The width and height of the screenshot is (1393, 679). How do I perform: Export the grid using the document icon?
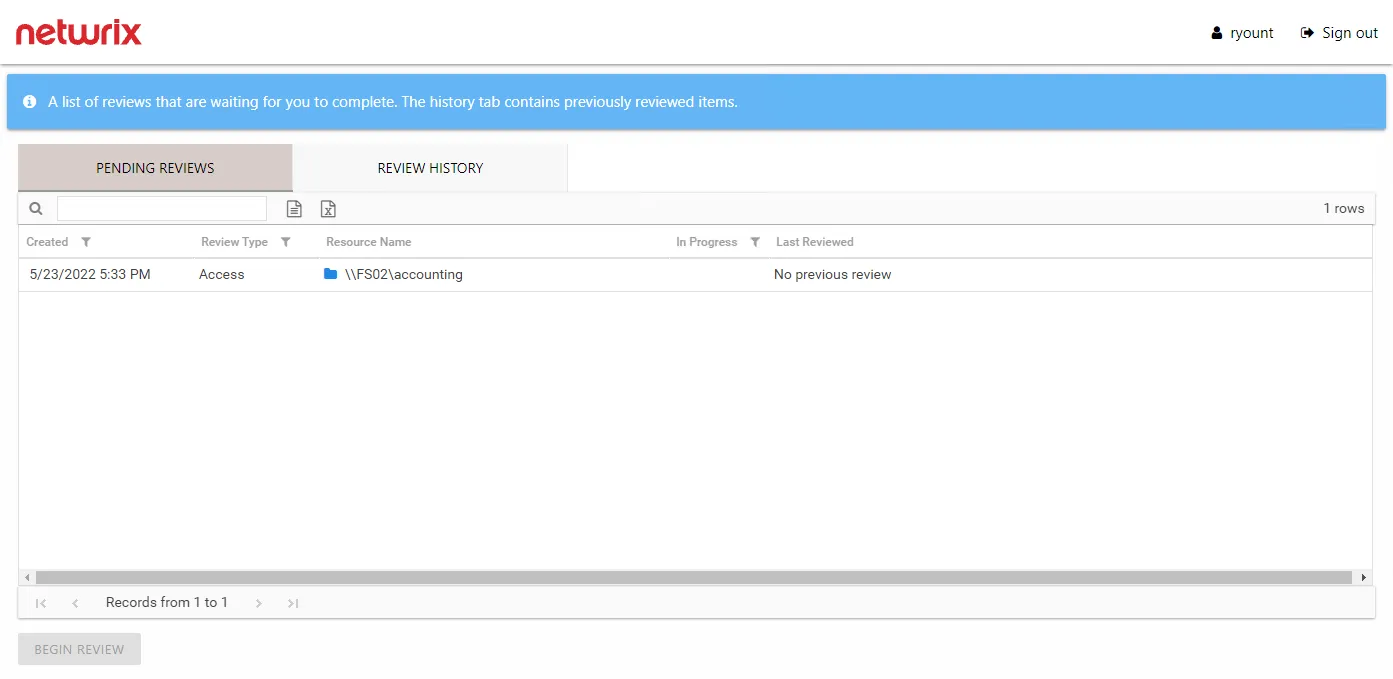click(293, 208)
